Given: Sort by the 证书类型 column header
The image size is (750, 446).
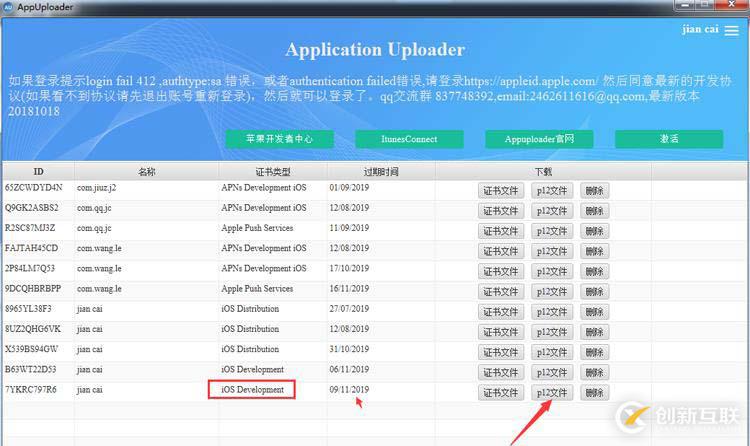Looking at the screenshot, I should (273, 171).
